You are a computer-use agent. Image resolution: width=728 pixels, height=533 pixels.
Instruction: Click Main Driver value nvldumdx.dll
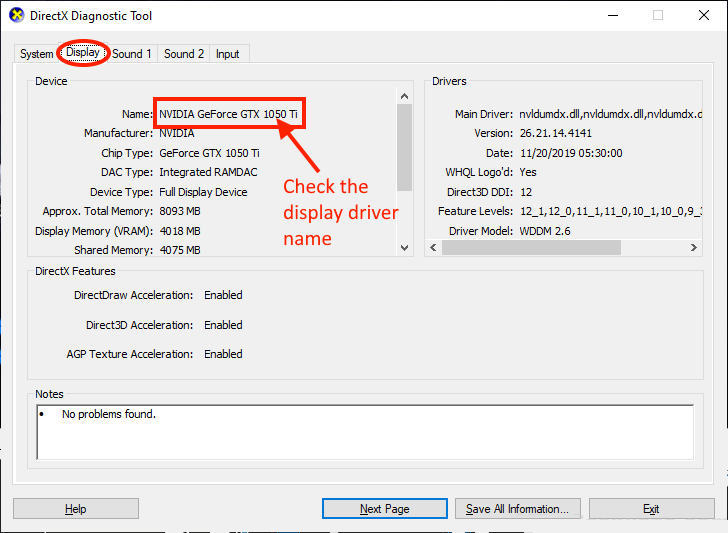pyautogui.click(x=610, y=114)
